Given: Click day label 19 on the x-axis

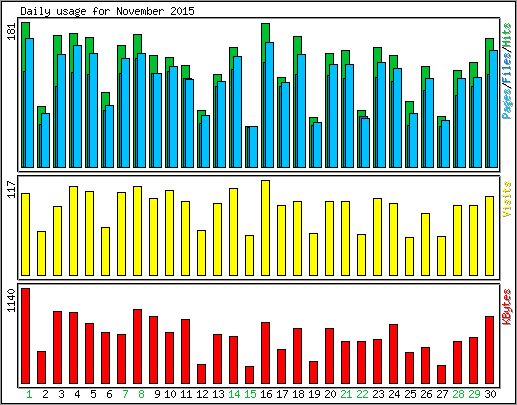Looking at the screenshot, I should [x=314, y=394].
